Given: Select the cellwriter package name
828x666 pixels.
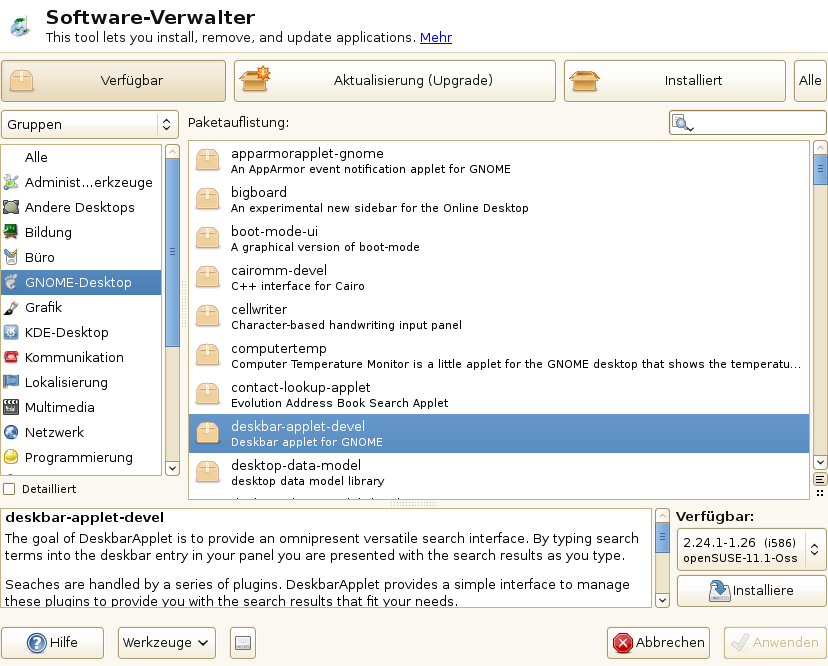Looking at the screenshot, I should pyautogui.click(x=259, y=309).
